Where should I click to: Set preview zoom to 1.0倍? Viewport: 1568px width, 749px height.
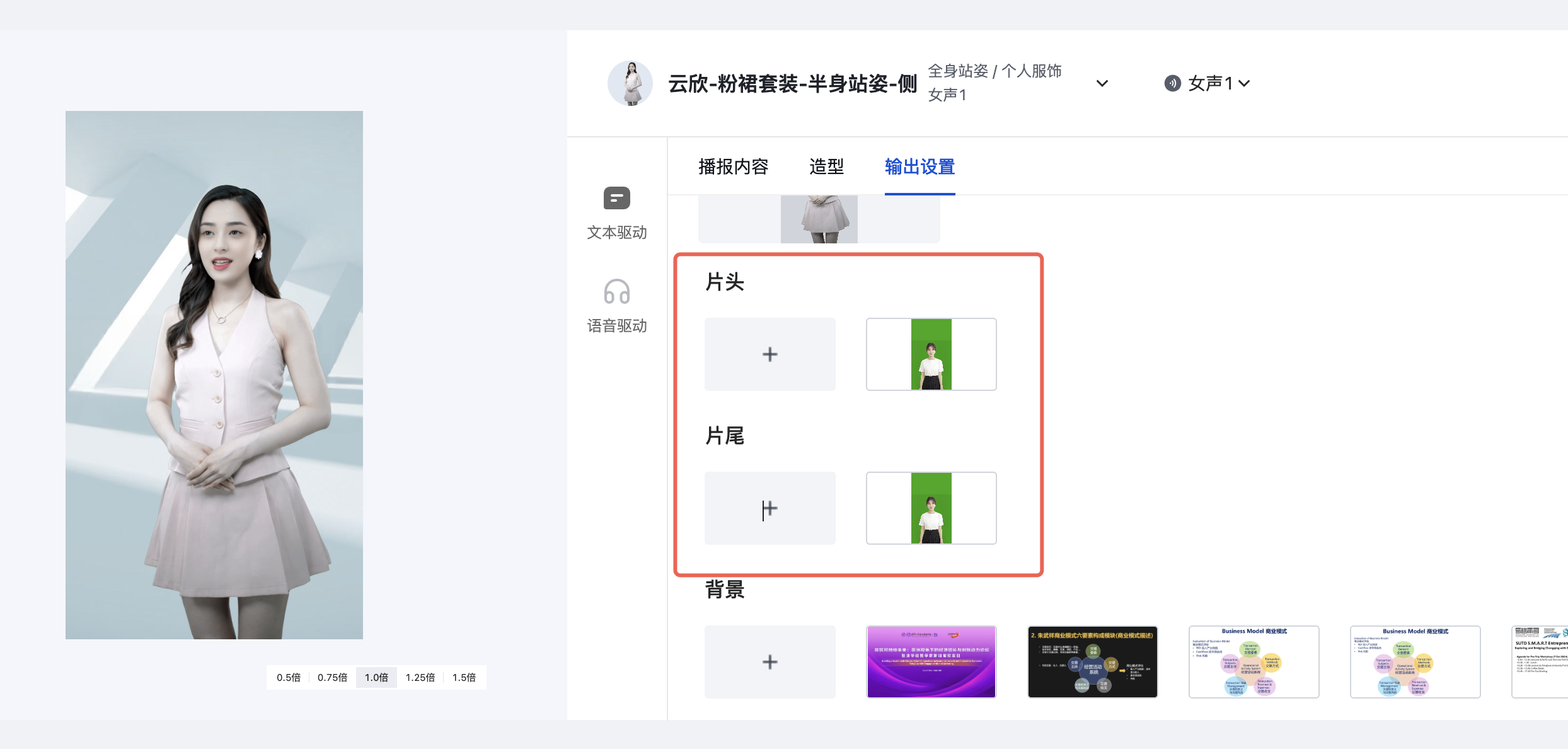click(376, 677)
